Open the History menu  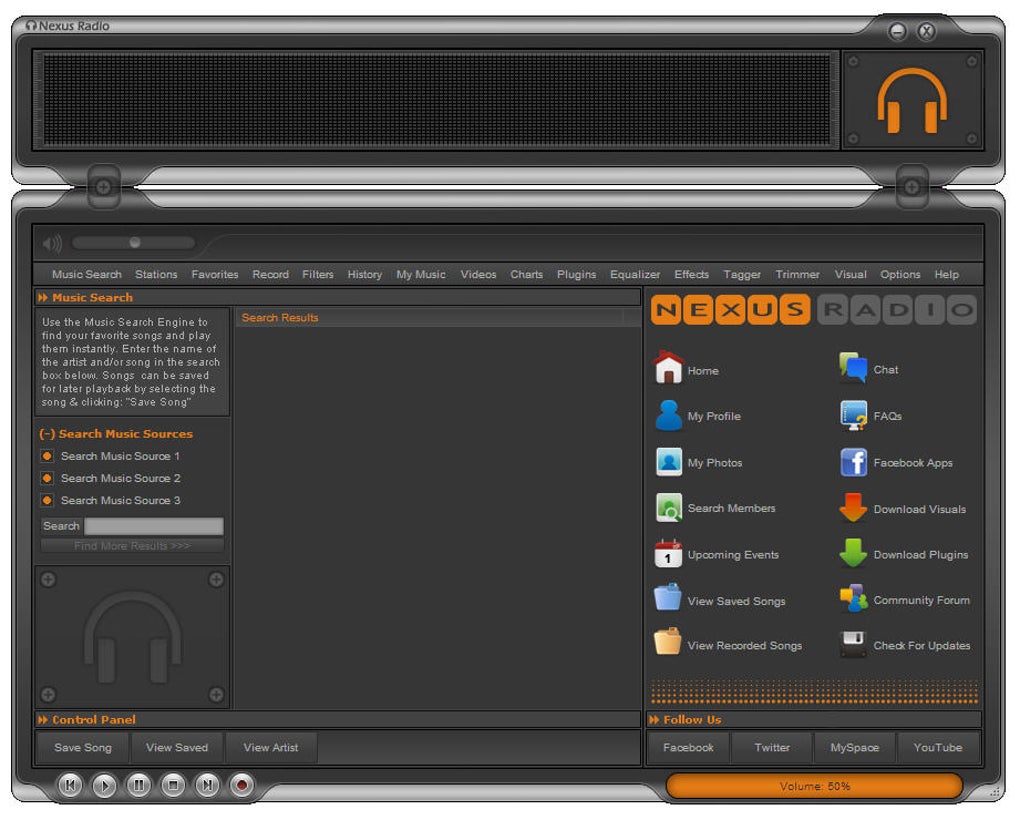(364, 274)
